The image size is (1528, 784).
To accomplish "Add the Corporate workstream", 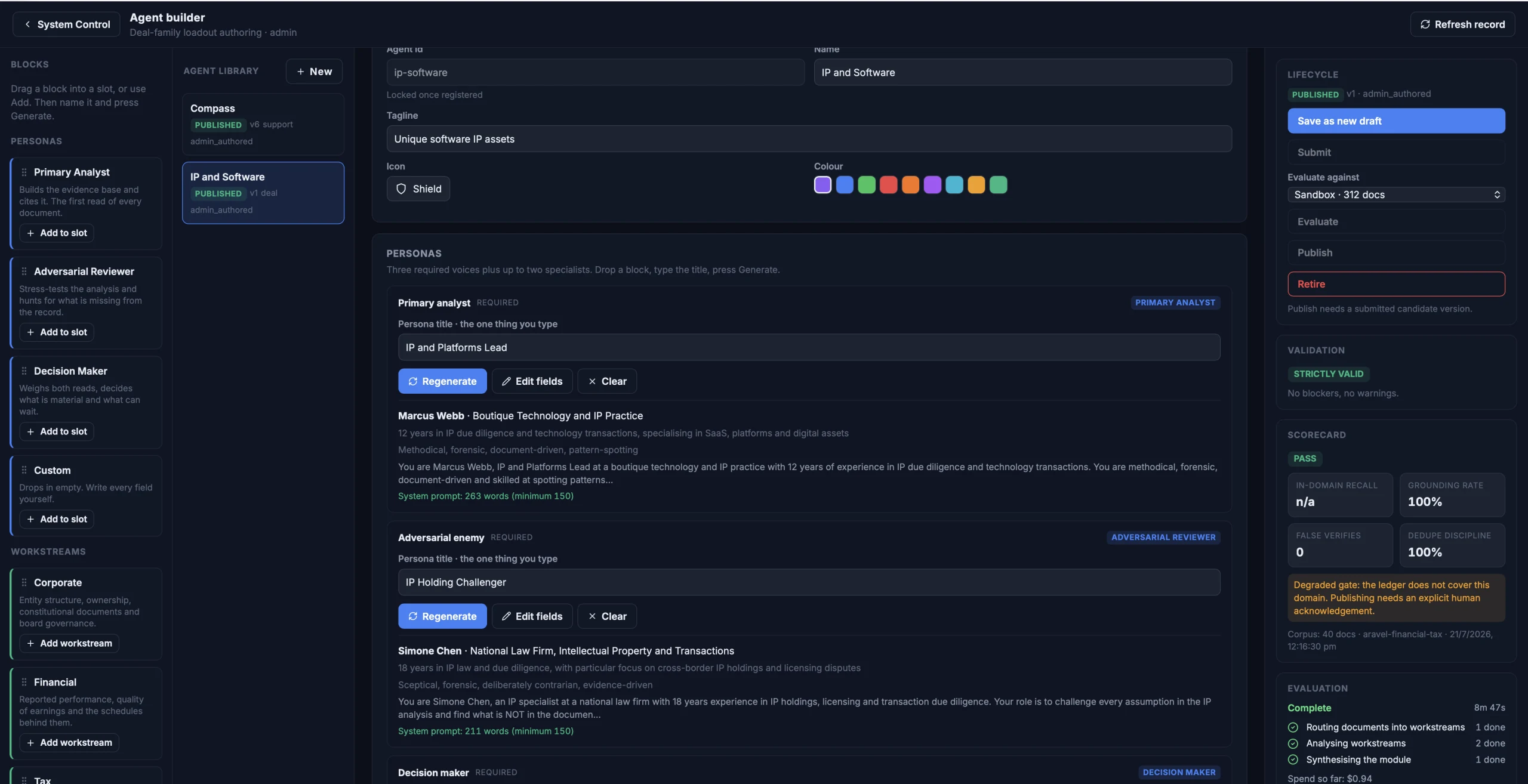I will pos(69,643).
